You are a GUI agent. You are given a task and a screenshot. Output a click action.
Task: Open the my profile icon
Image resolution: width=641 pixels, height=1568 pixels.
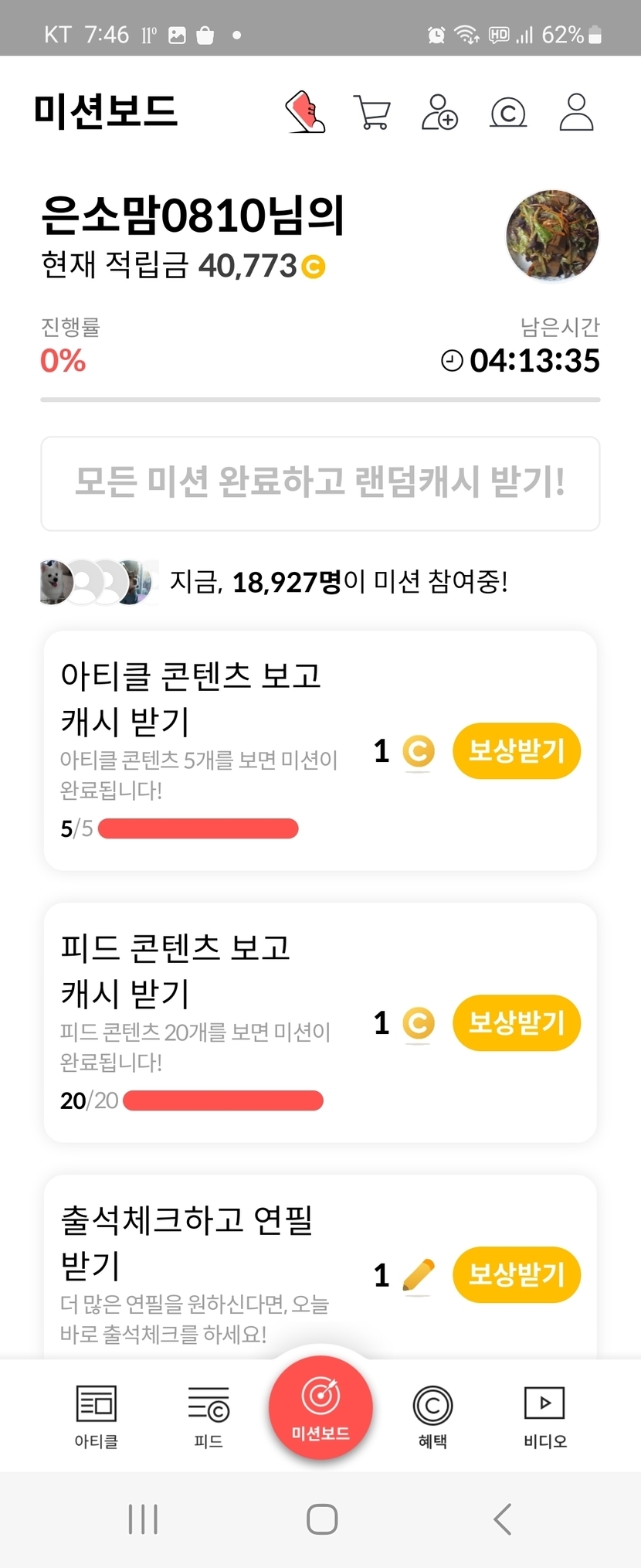point(576,113)
